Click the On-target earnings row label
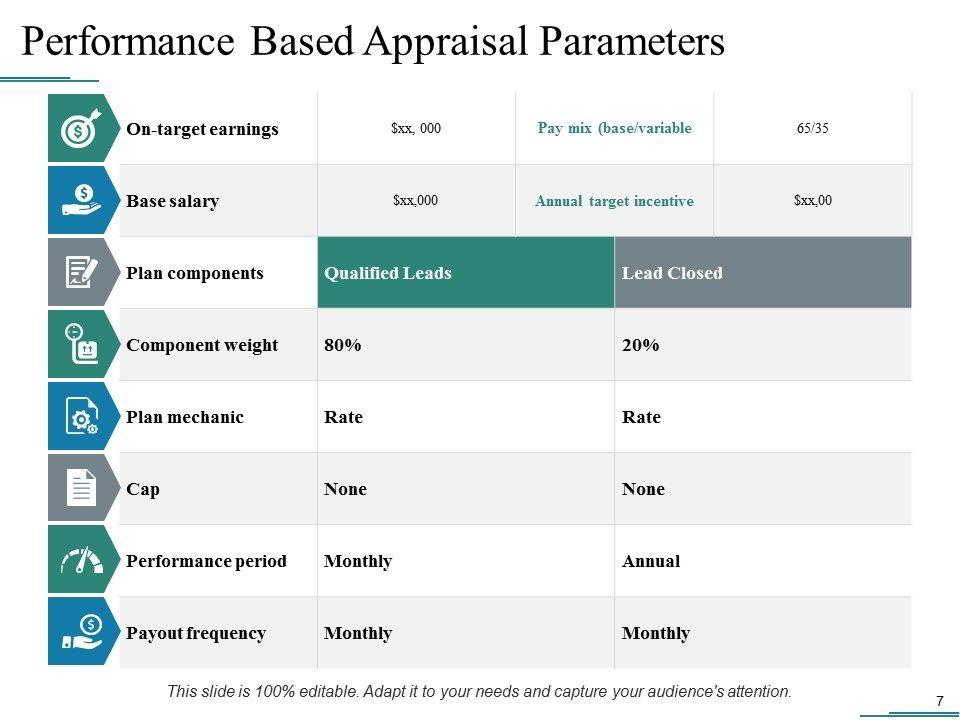This screenshot has width=960, height=720. [x=203, y=129]
